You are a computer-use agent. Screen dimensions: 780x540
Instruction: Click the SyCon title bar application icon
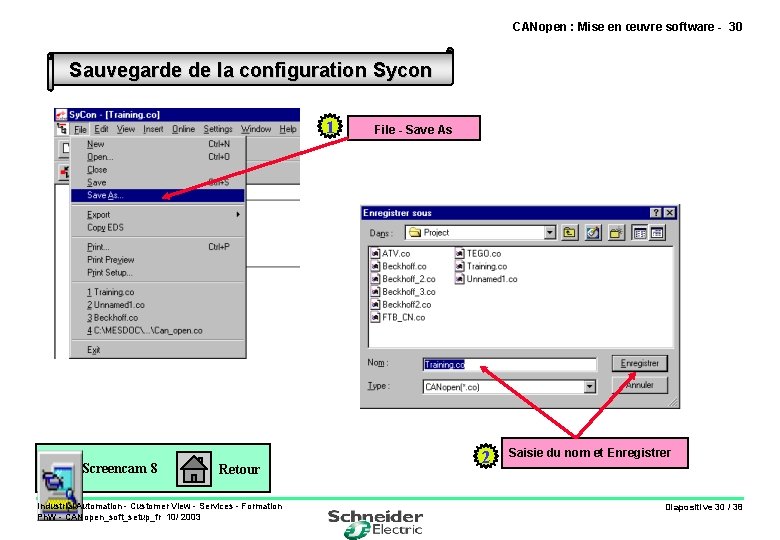point(61,115)
